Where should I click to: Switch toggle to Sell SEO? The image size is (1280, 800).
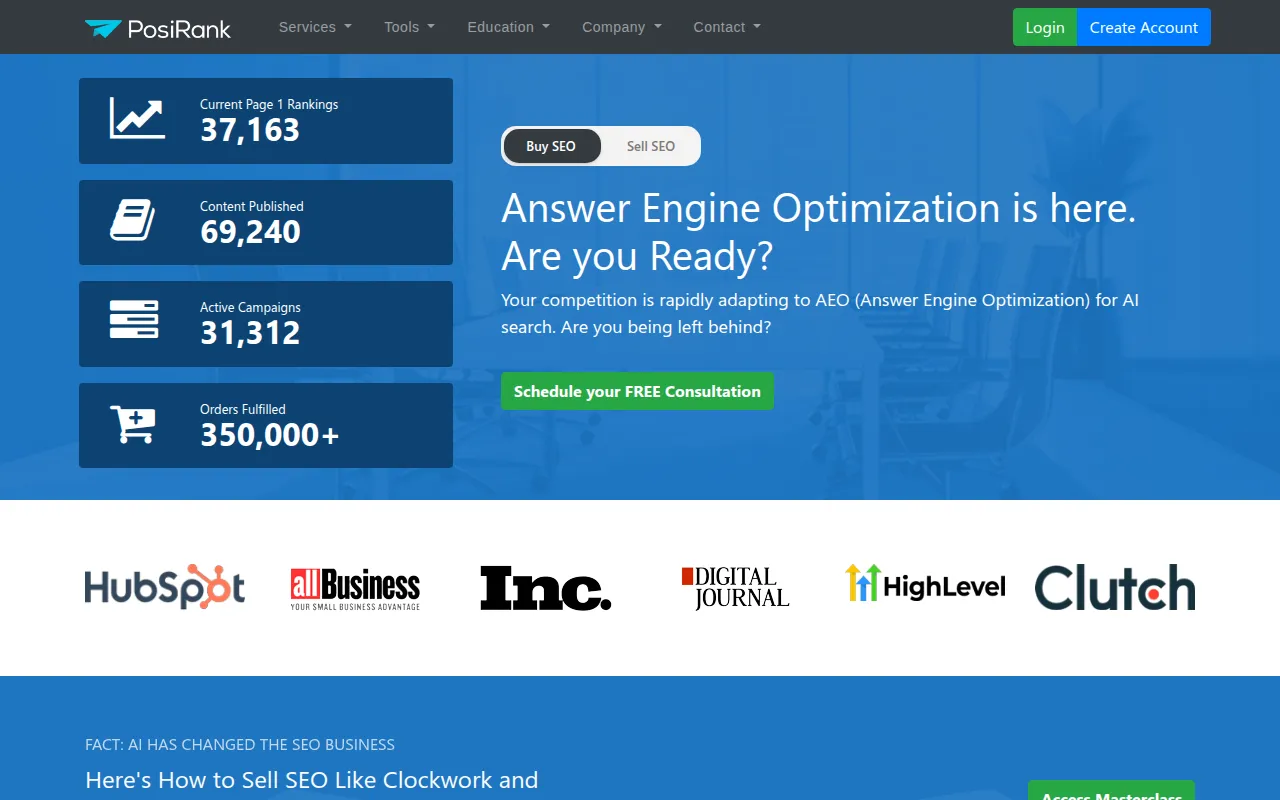(x=650, y=146)
